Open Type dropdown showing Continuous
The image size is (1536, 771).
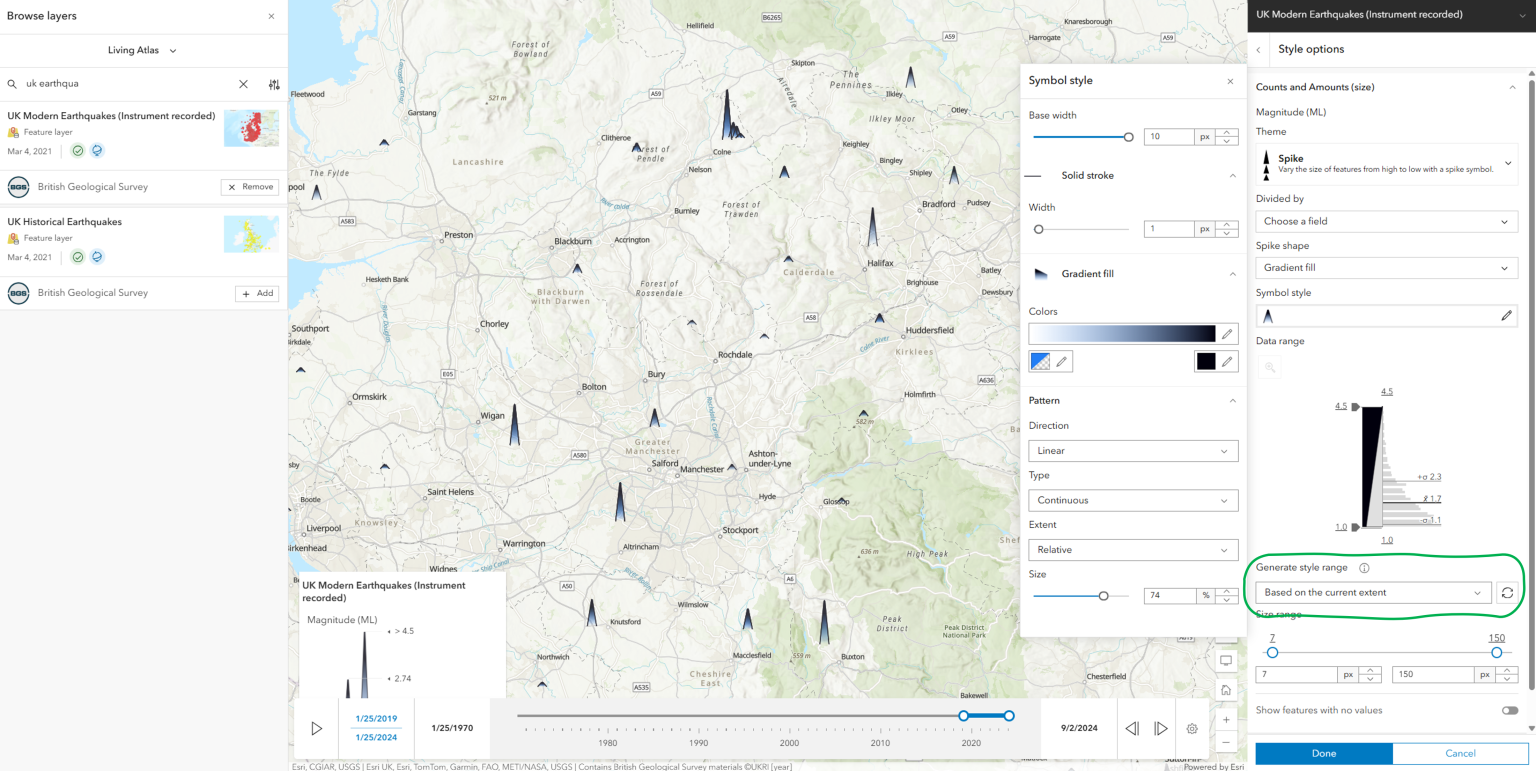click(x=1133, y=500)
